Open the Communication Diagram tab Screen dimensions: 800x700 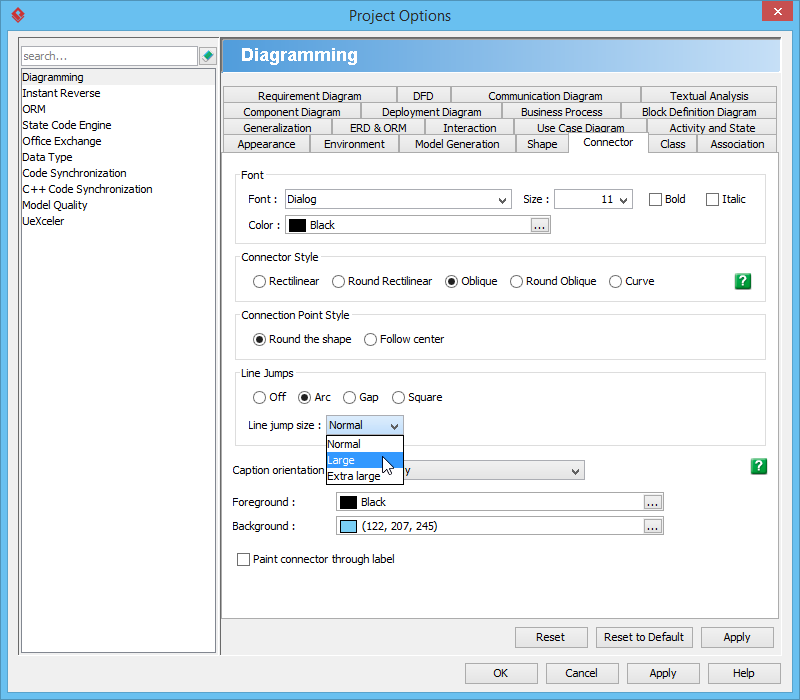[x=545, y=96]
